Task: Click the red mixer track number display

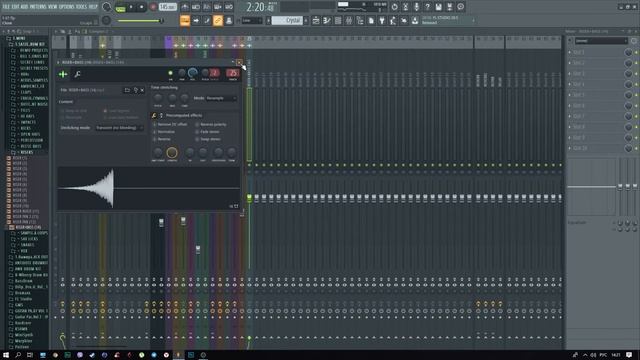Action: tap(233, 73)
